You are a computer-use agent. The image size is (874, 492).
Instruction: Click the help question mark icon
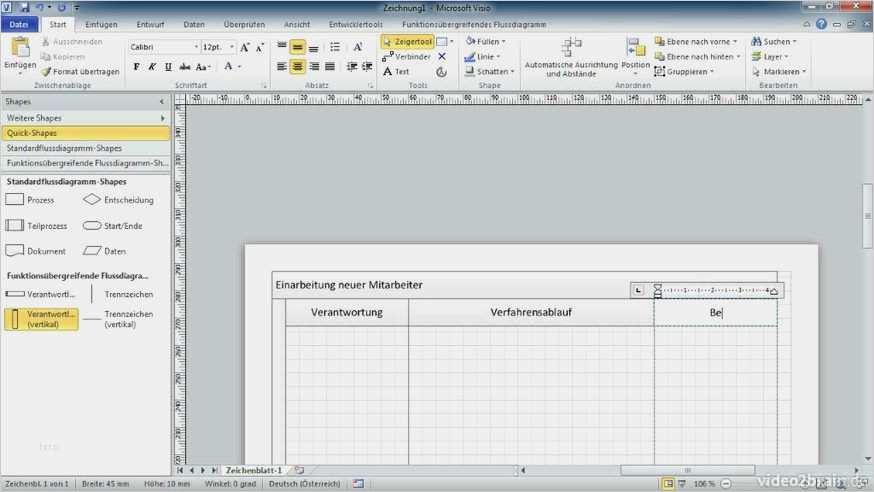[x=821, y=24]
